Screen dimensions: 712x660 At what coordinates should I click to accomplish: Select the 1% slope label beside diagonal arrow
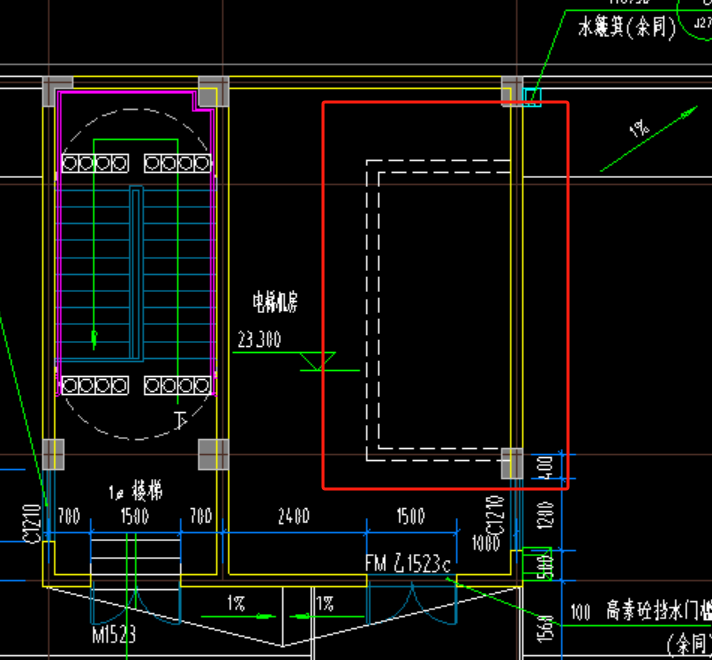(639, 129)
